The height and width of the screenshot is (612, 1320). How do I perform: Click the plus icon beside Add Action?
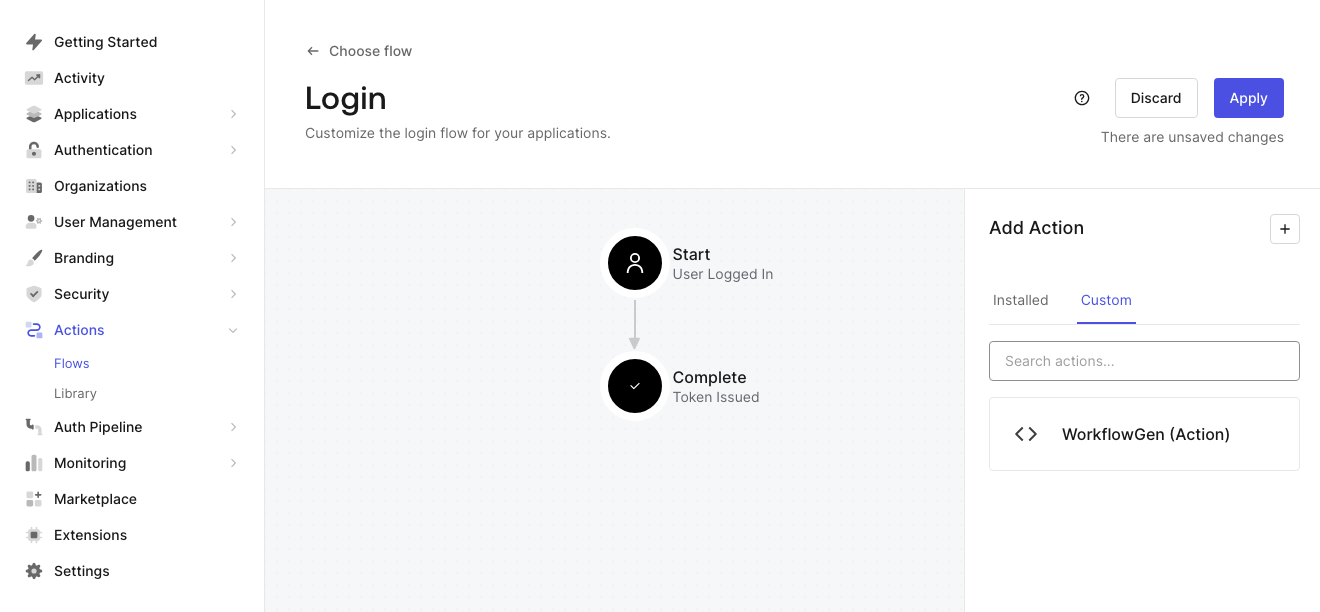[1284, 229]
